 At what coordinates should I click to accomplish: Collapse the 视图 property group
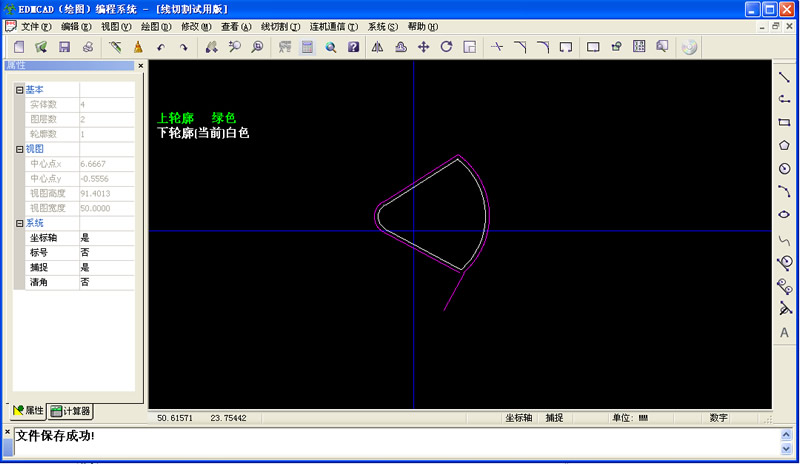19,149
